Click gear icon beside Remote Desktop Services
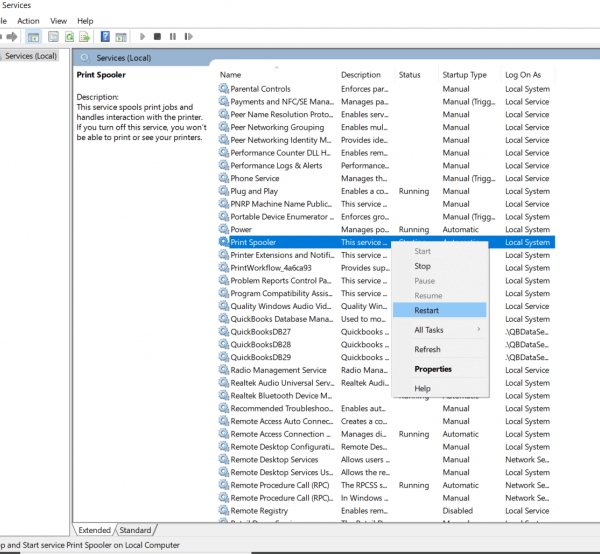This screenshot has width=600, height=554. (x=223, y=459)
